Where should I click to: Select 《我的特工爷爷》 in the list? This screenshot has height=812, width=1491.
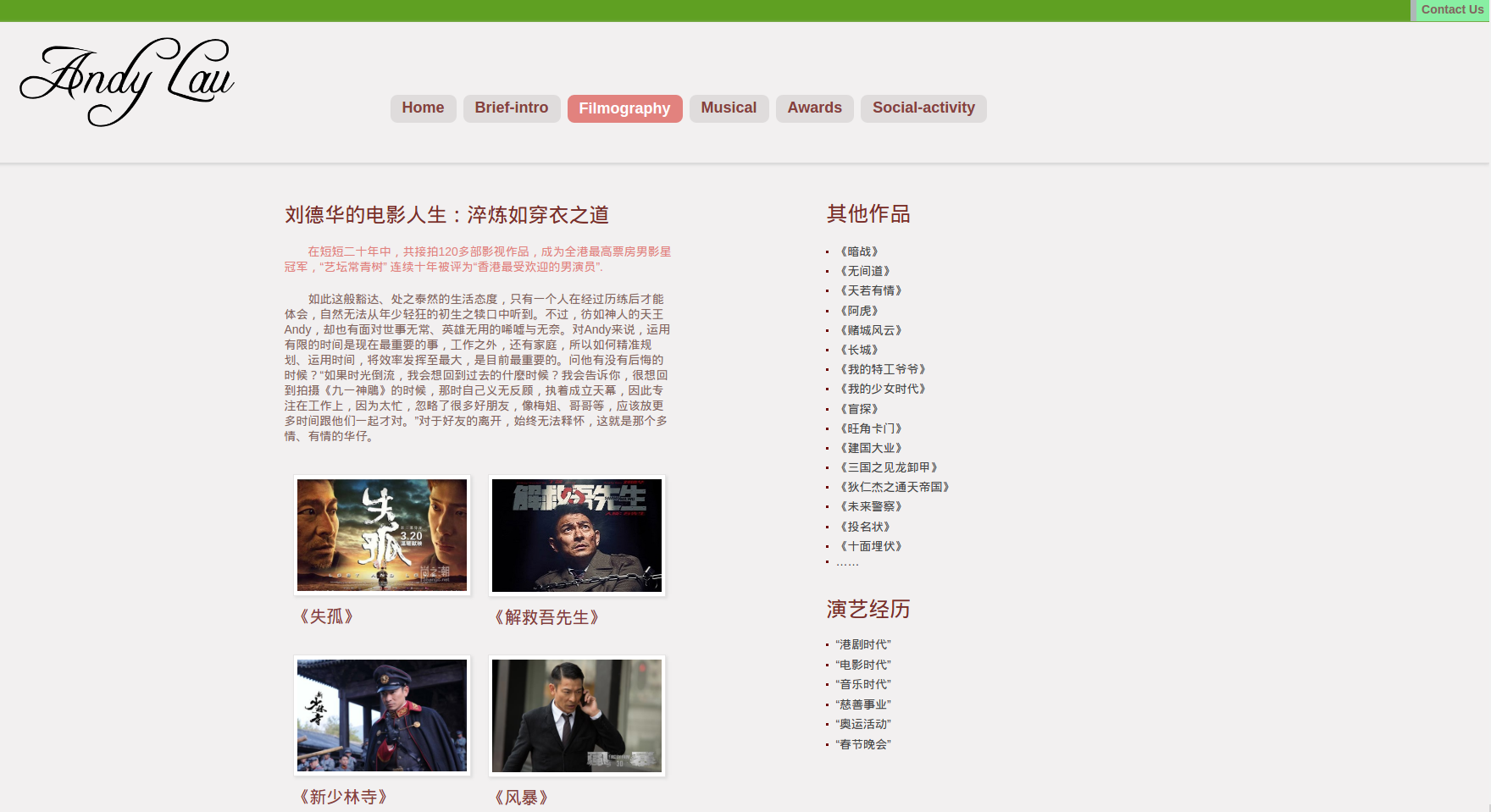[884, 369]
